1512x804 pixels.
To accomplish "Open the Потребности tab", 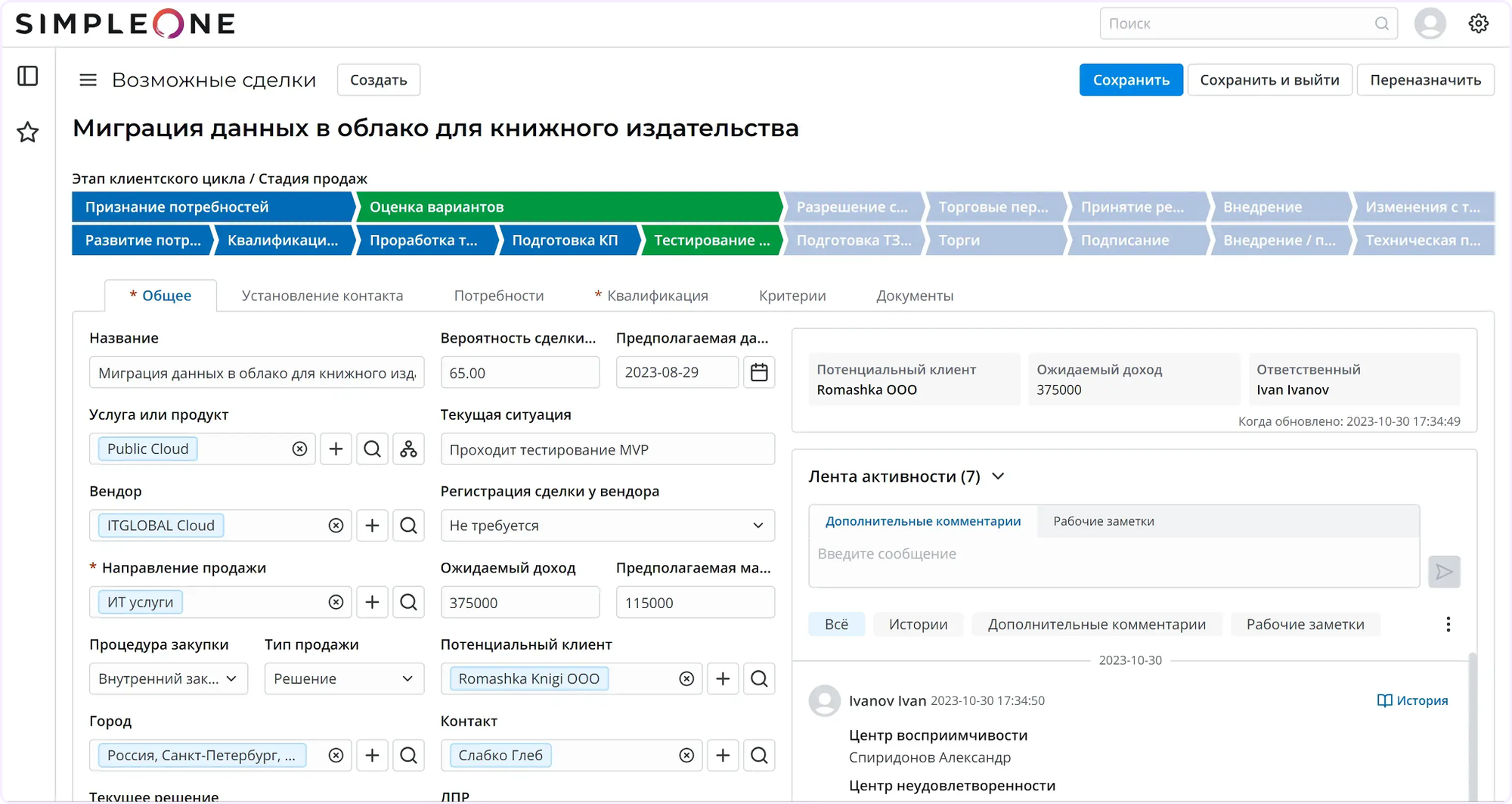I will [x=499, y=296].
